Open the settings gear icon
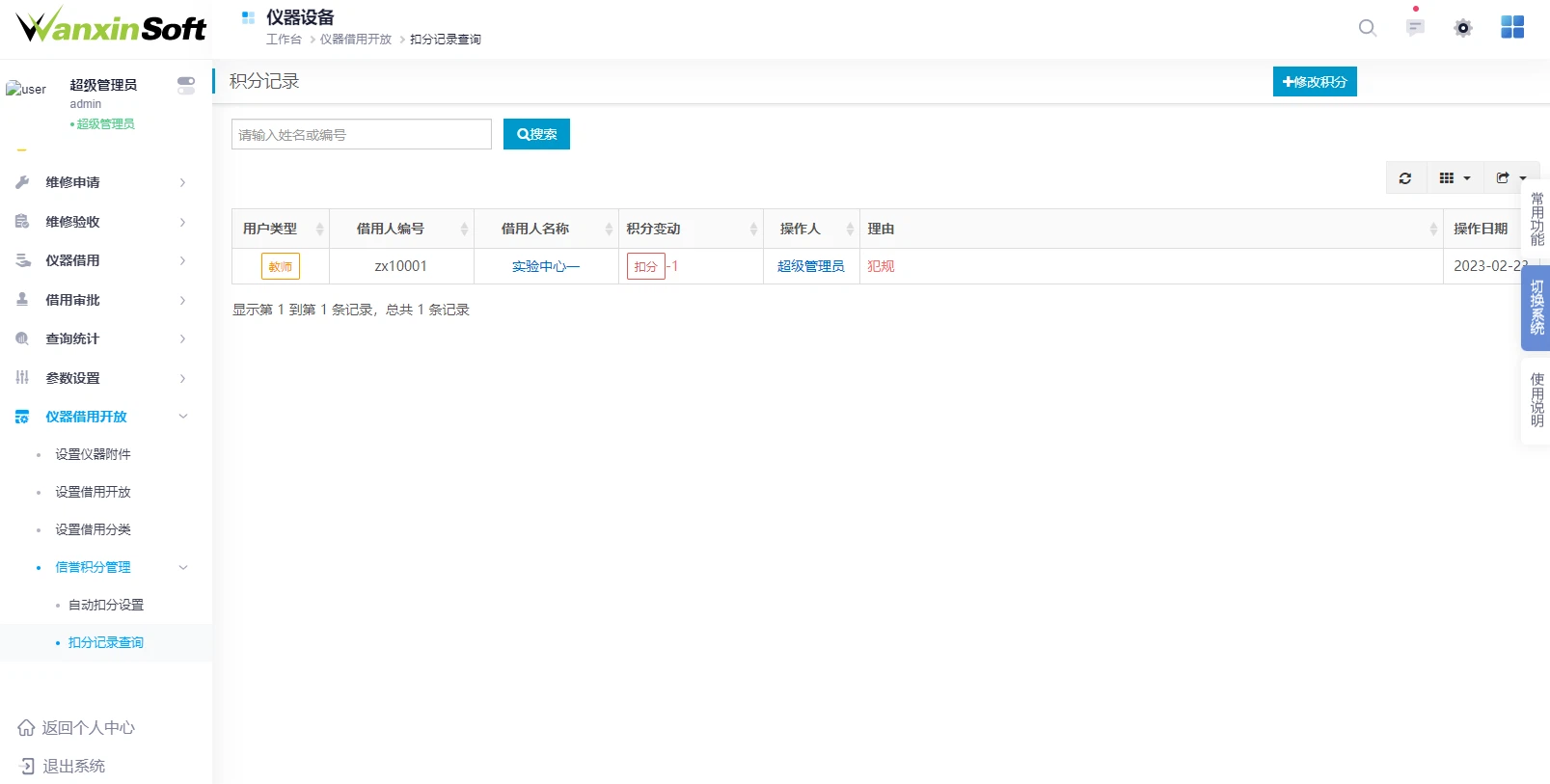The width and height of the screenshot is (1550, 784). coord(1463,28)
